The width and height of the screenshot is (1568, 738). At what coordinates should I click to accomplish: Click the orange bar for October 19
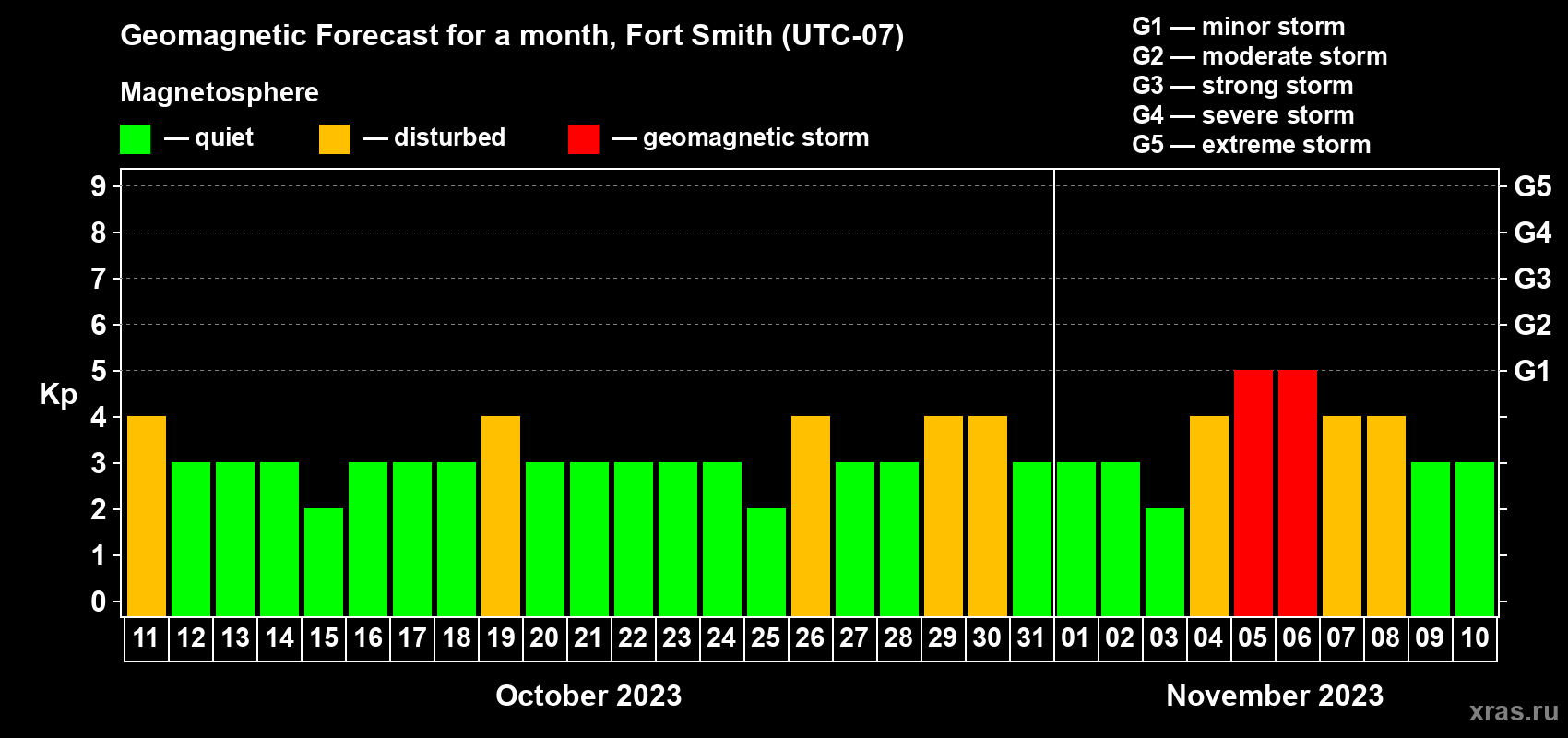tap(501, 516)
